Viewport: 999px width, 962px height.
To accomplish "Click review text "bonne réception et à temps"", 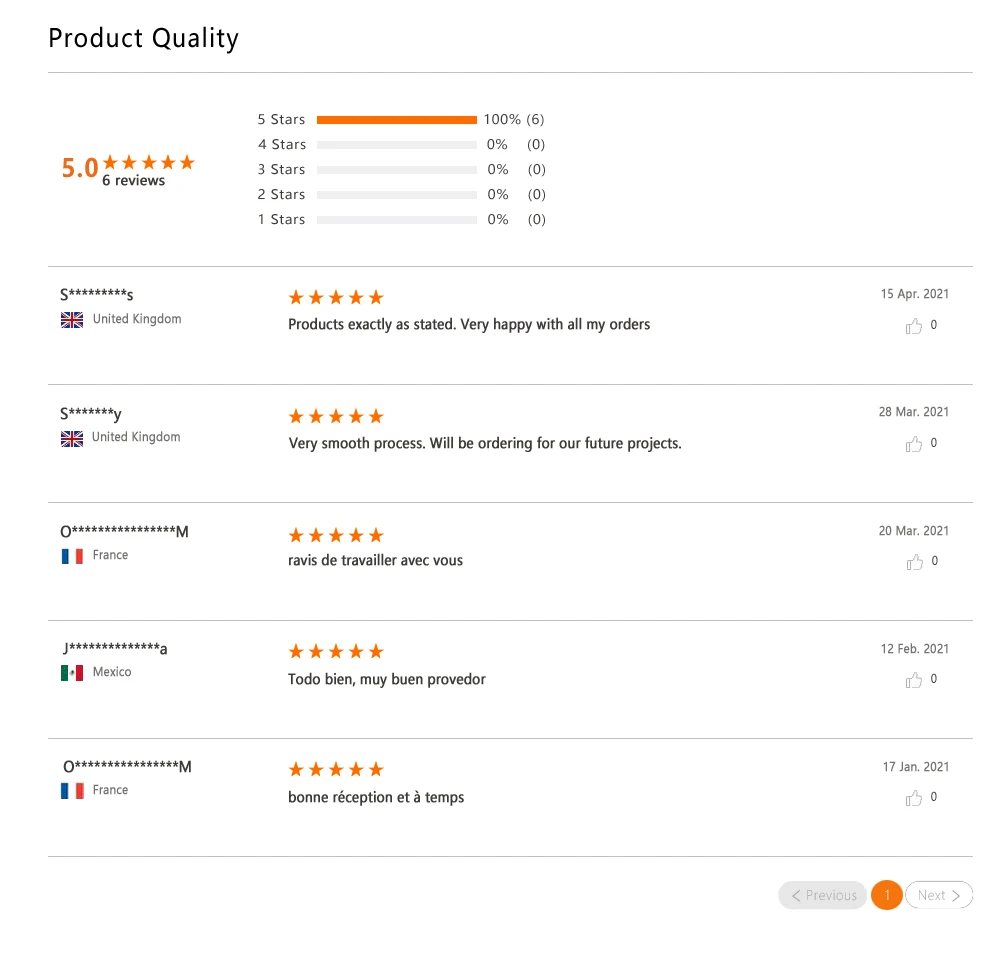I will 376,798.
